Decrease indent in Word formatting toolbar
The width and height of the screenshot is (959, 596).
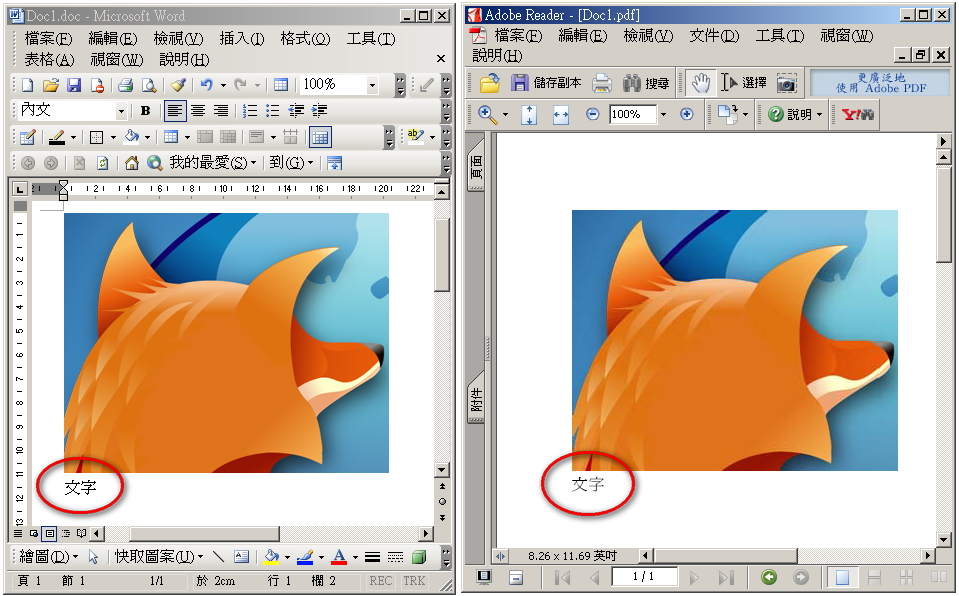tap(296, 111)
